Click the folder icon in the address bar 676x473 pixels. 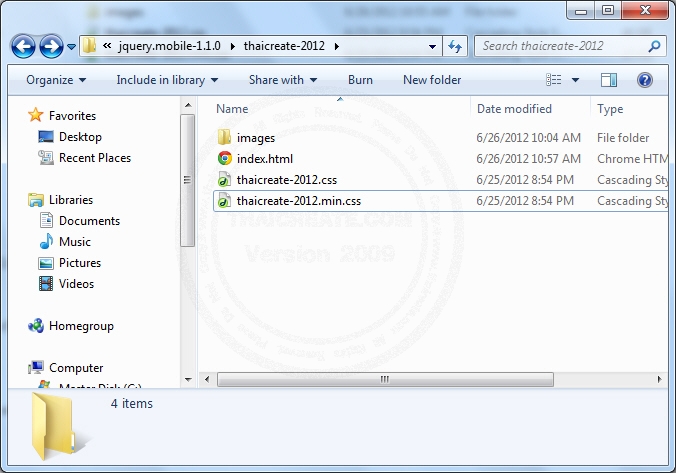coord(89,46)
